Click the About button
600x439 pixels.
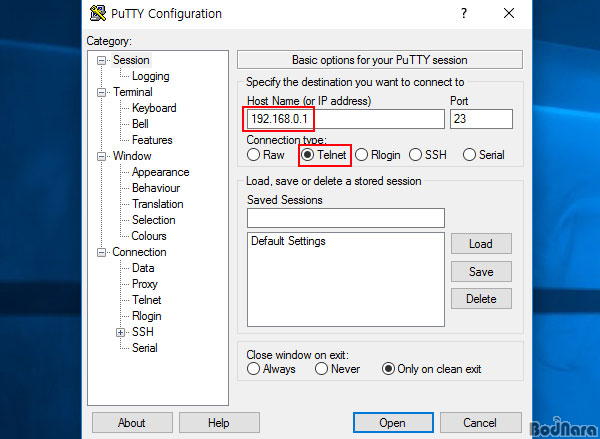click(x=132, y=423)
